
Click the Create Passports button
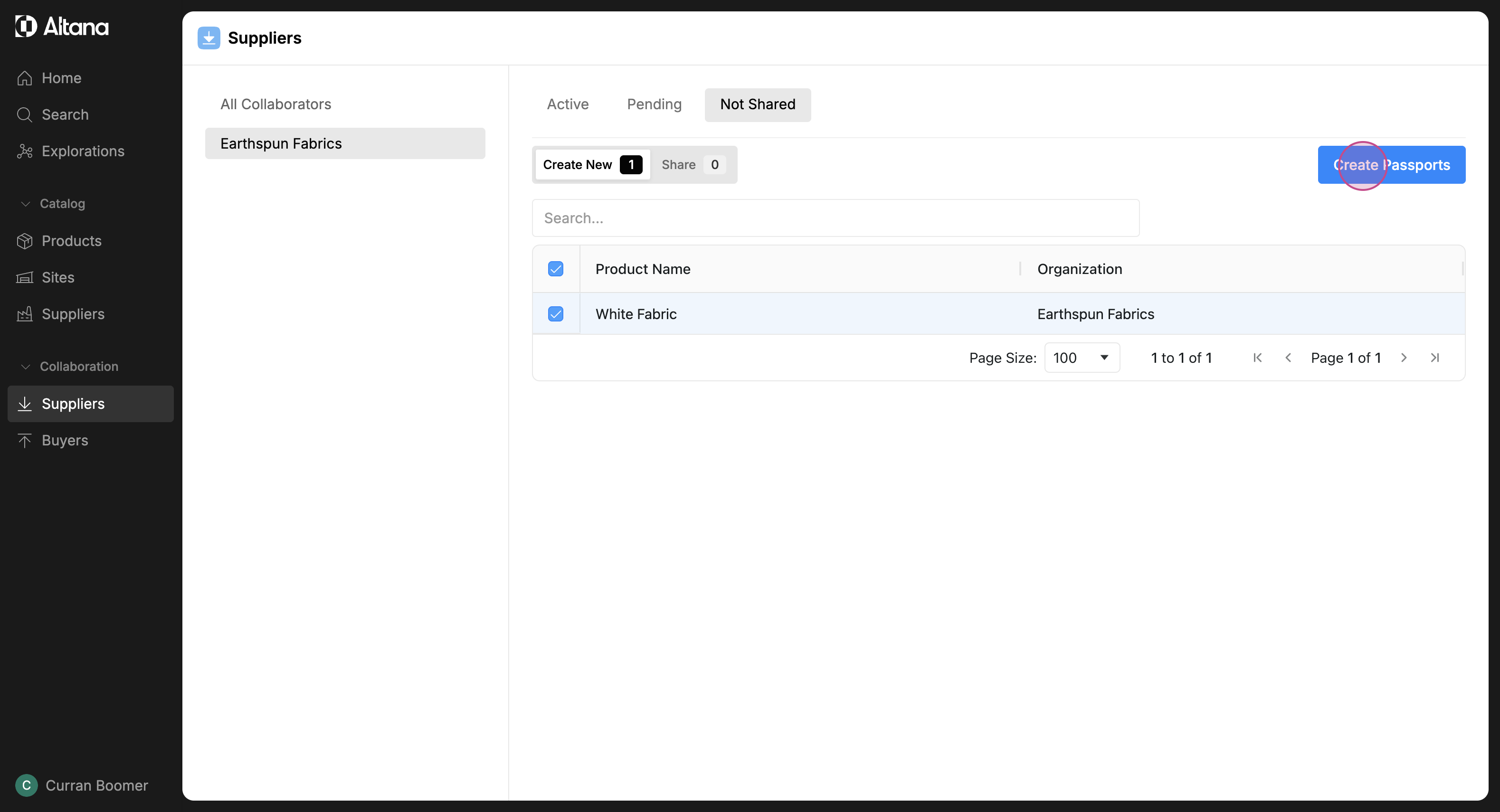(1391, 165)
